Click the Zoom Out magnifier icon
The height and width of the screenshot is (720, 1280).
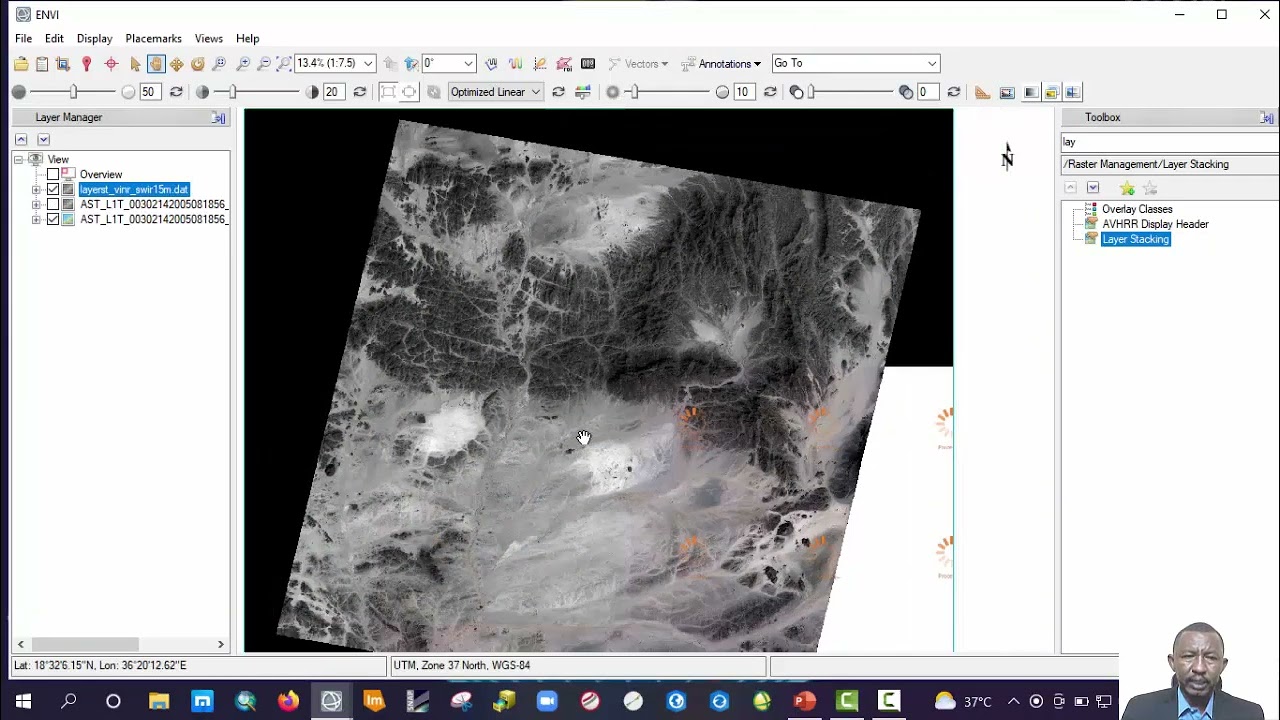[264, 64]
